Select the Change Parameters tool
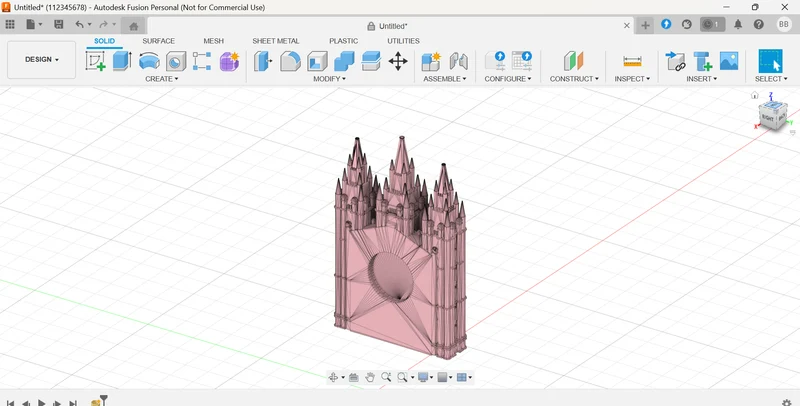Screen dimensions: 800x406 [x=495, y=61]
